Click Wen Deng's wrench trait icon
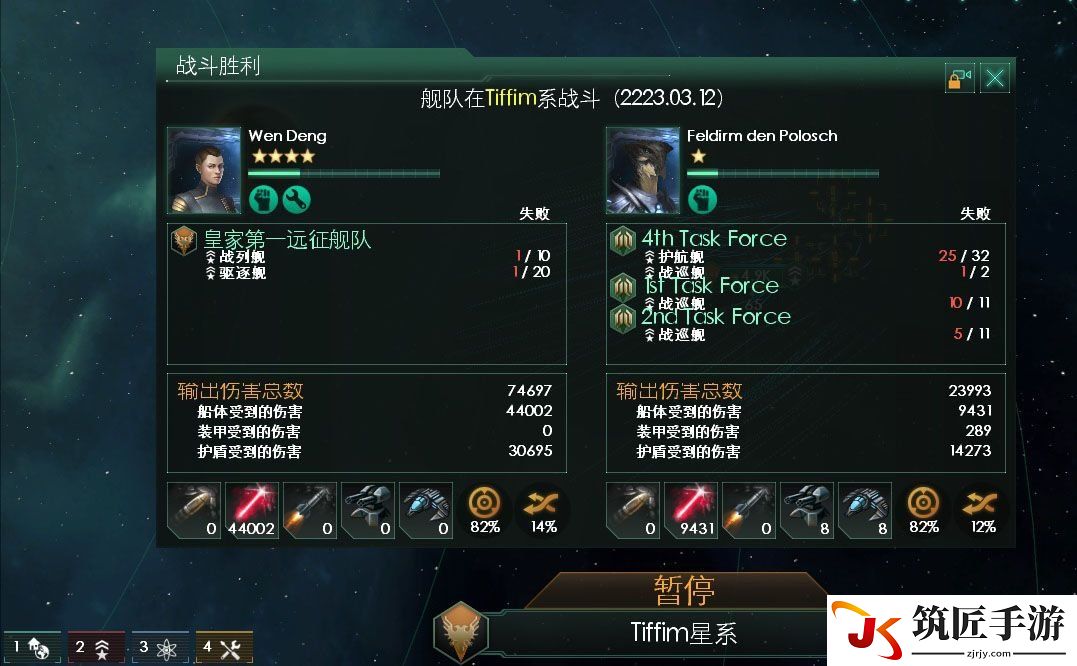The height and width of the screenshot is (666, 1077). [296, 200]
